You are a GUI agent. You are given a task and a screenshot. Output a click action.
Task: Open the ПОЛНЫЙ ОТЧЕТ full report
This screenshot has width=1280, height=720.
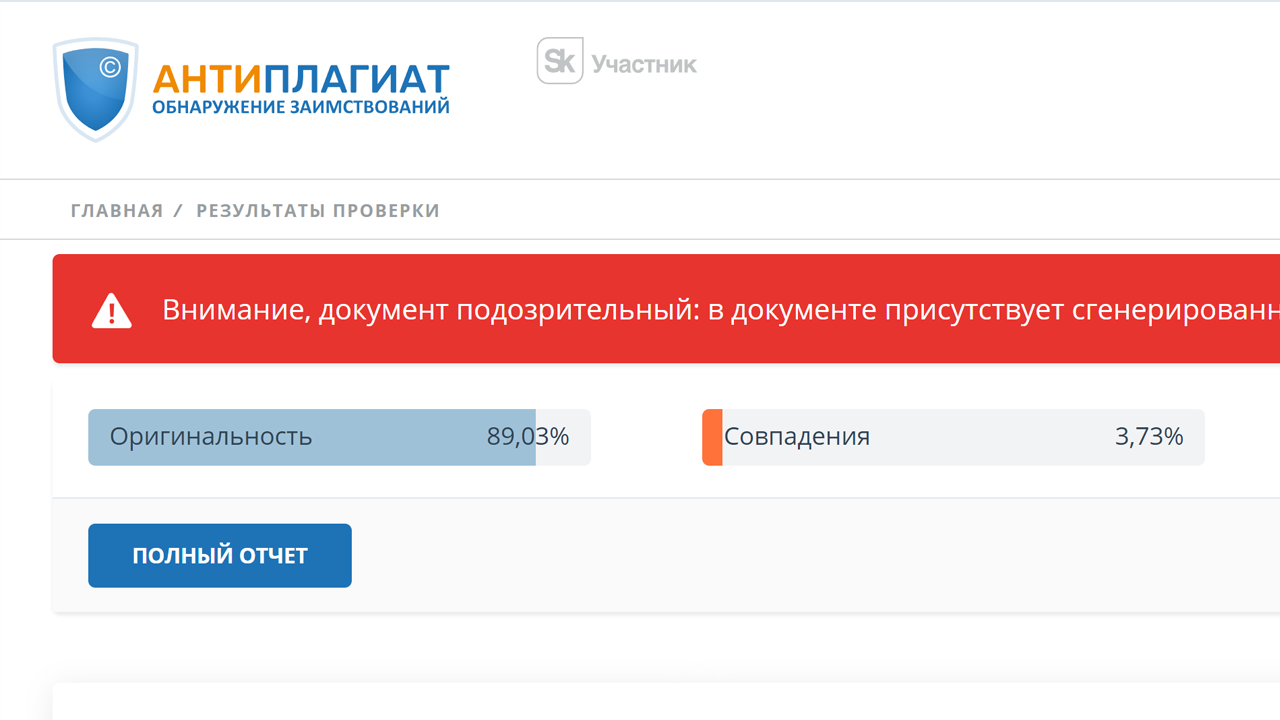[x=219, y=556]
